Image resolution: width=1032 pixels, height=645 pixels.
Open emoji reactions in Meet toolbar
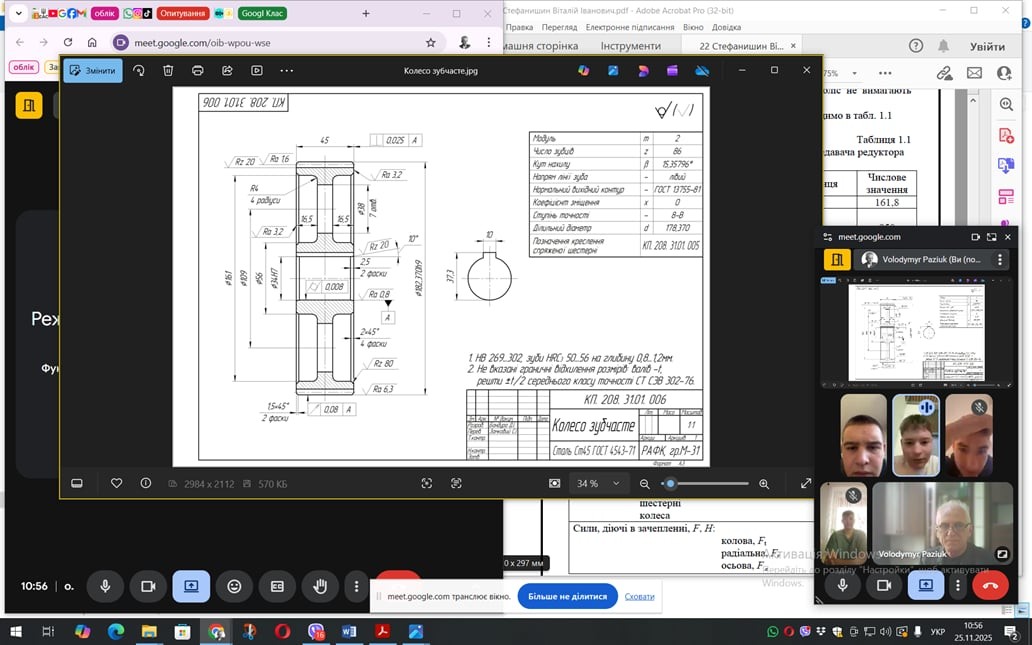coord(234,587)
